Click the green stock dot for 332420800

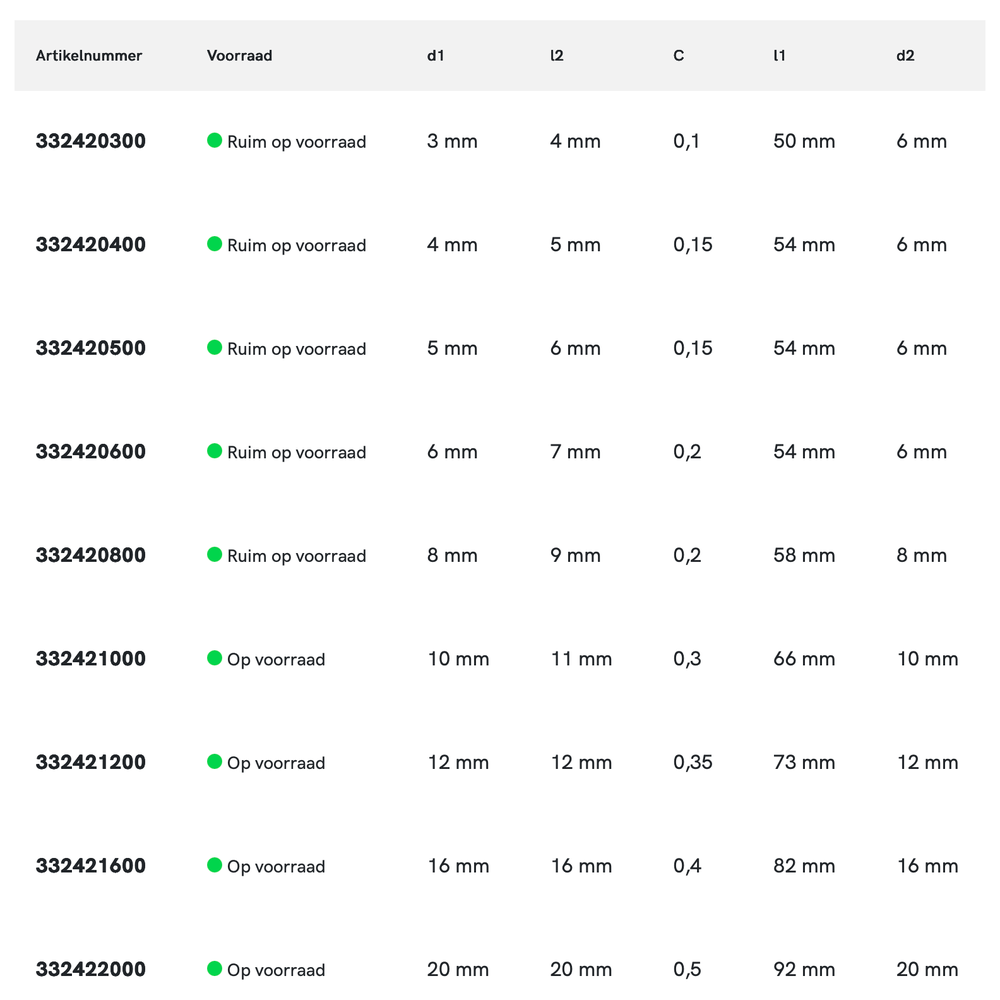(214, 555)
